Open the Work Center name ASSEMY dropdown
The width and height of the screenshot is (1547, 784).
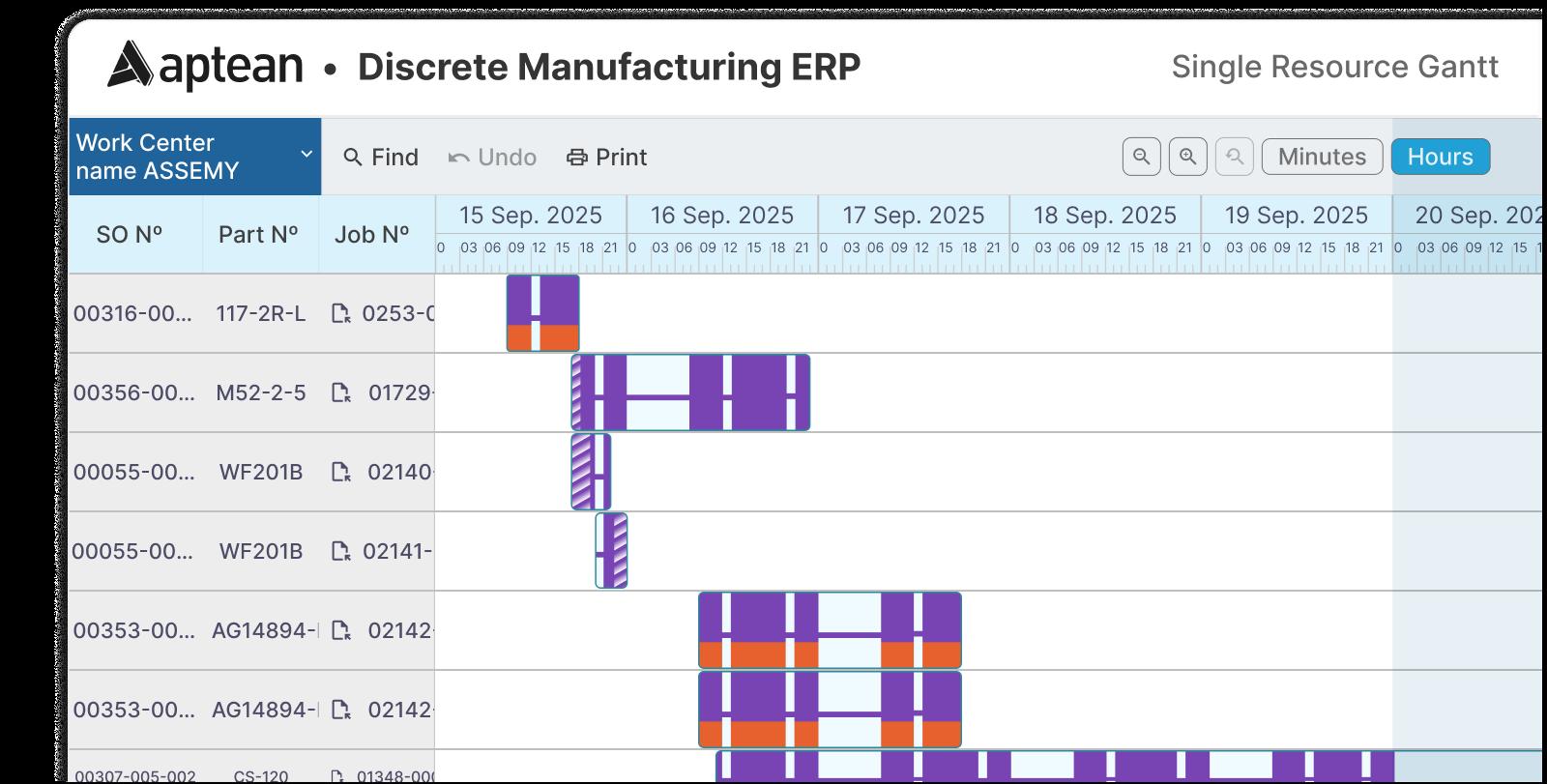click(194, 157)
